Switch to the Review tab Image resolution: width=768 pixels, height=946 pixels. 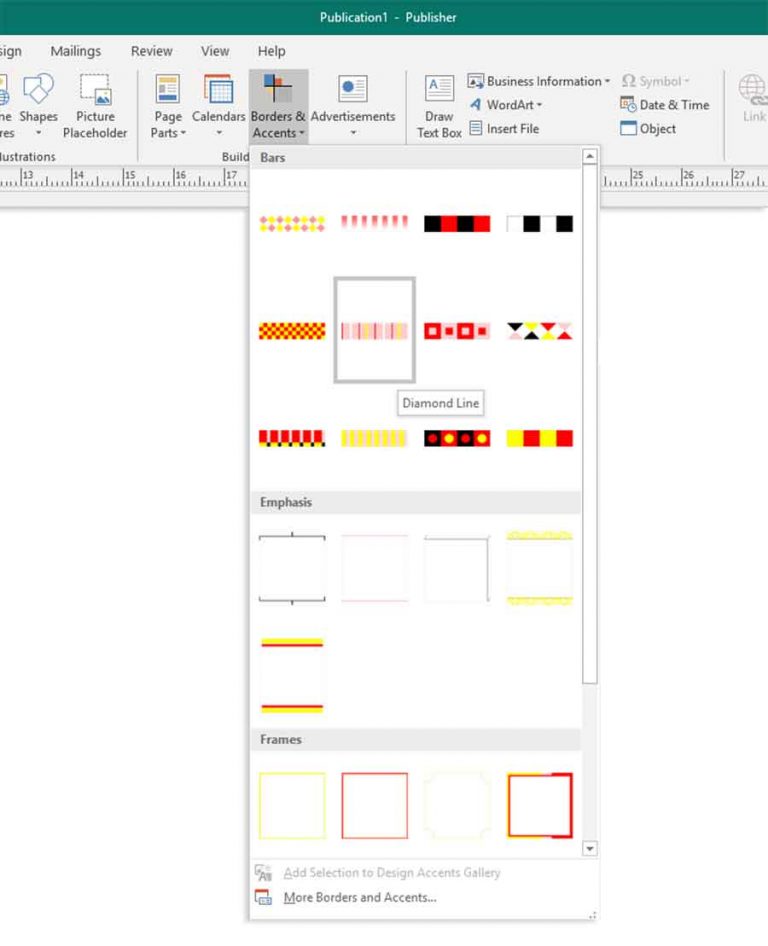(151, 51)
